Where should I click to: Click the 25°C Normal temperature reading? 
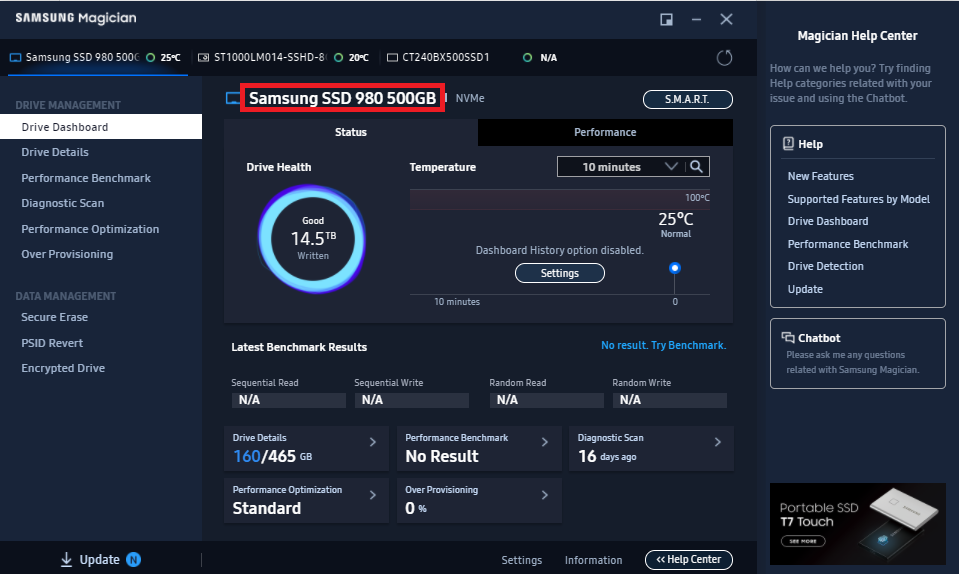point(675,224)
